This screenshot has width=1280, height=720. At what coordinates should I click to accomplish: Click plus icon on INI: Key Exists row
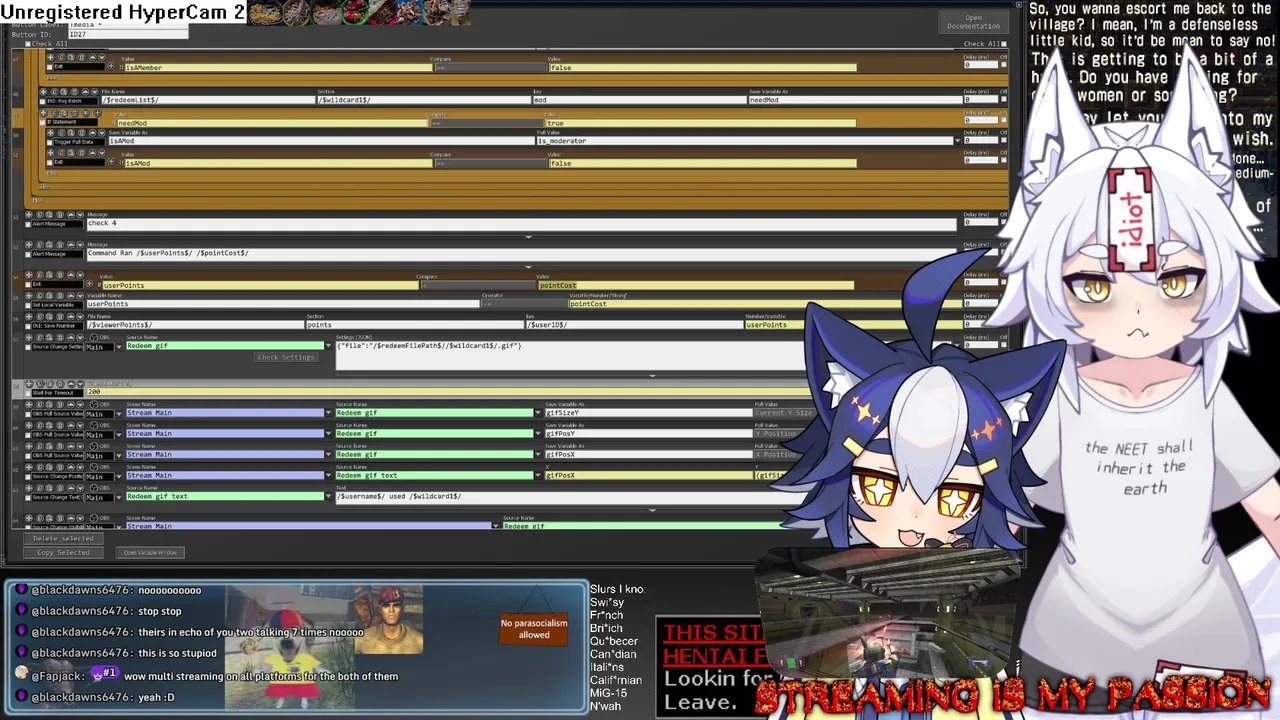[x=43, y=92]
